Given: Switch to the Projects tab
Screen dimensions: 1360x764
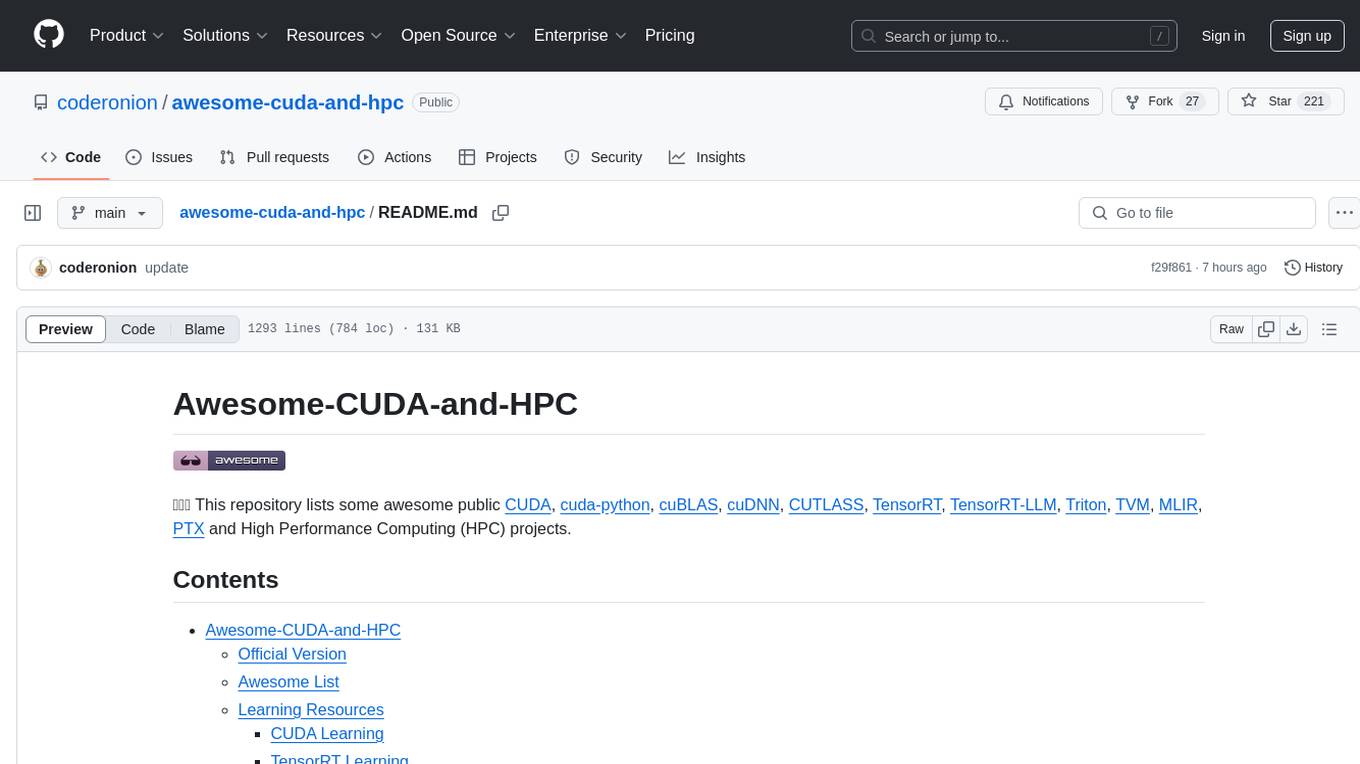Looking at the screenshot, I should 498,157.
